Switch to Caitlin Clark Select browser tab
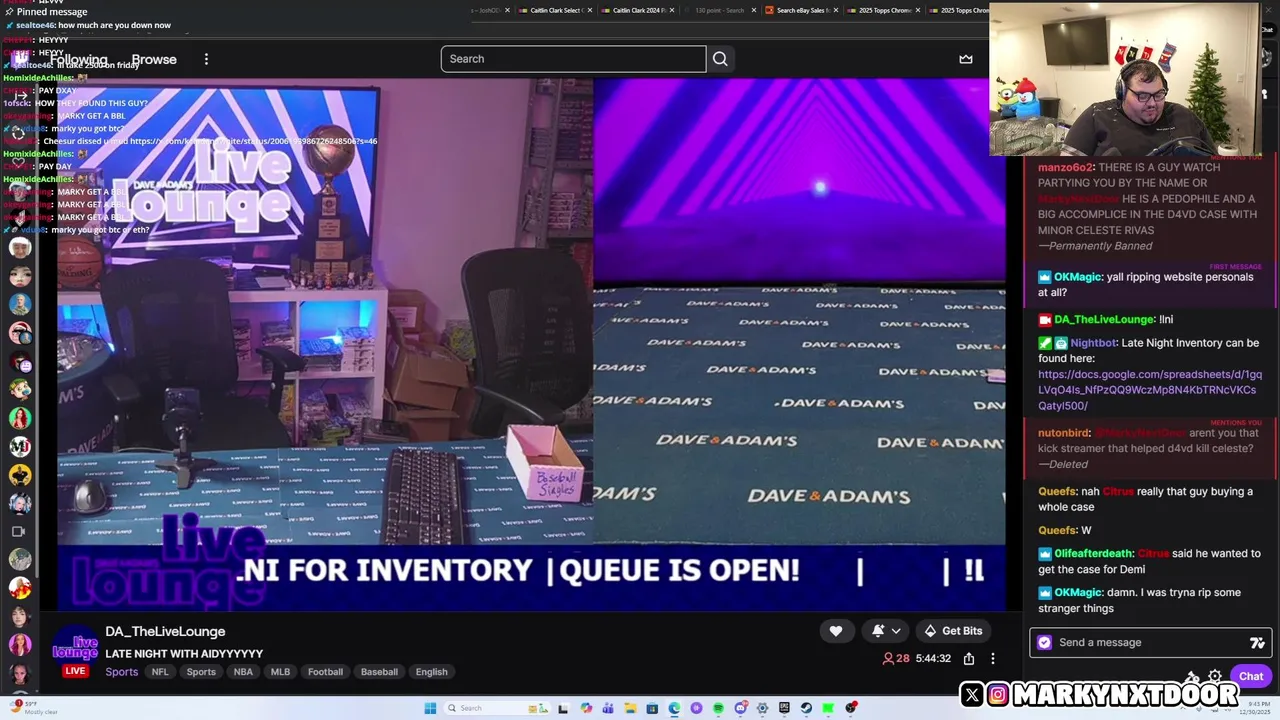1280x720 pixels. tap(557, 10)
